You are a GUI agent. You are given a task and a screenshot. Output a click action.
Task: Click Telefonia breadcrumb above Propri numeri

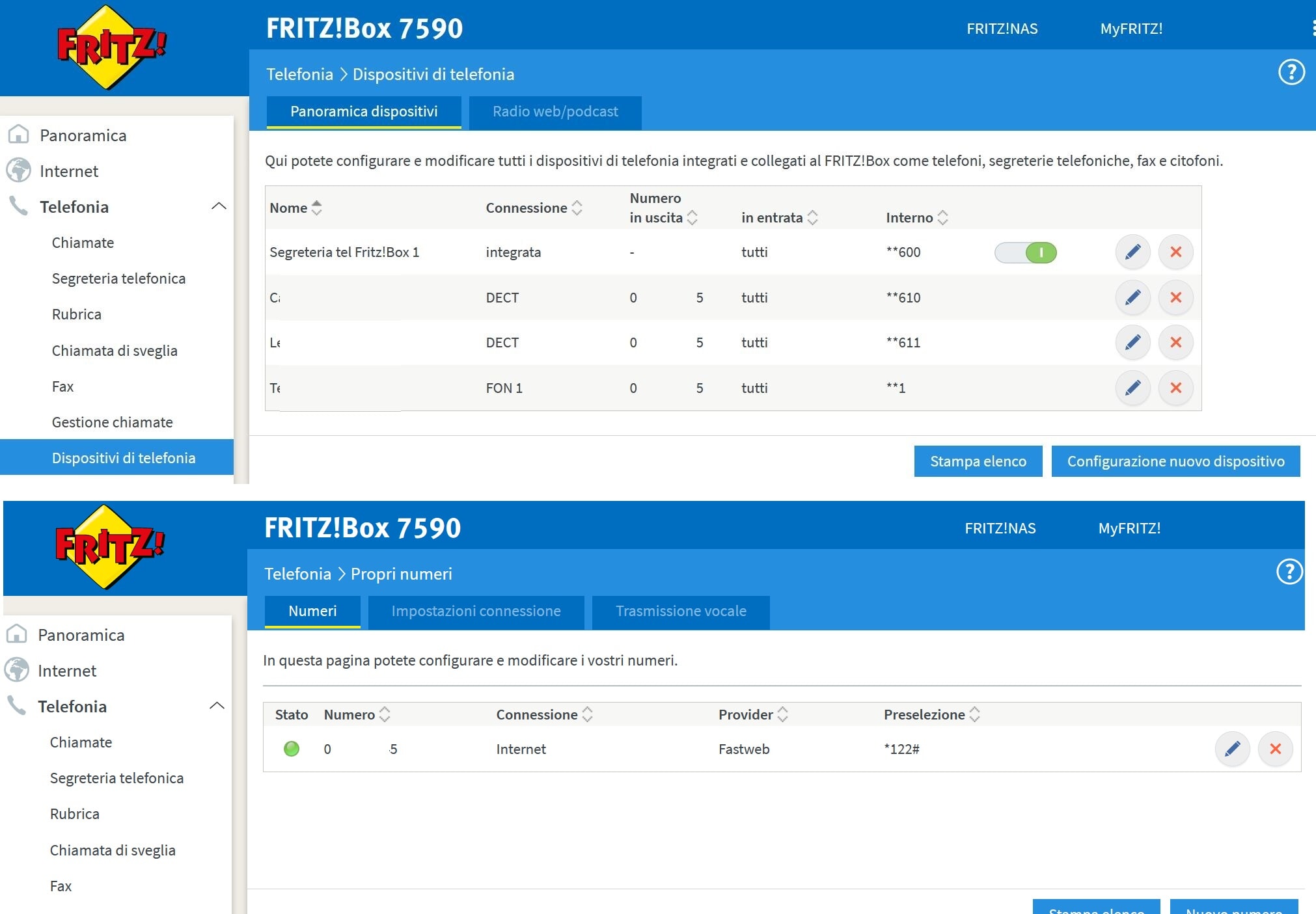(x=297, y=574)
